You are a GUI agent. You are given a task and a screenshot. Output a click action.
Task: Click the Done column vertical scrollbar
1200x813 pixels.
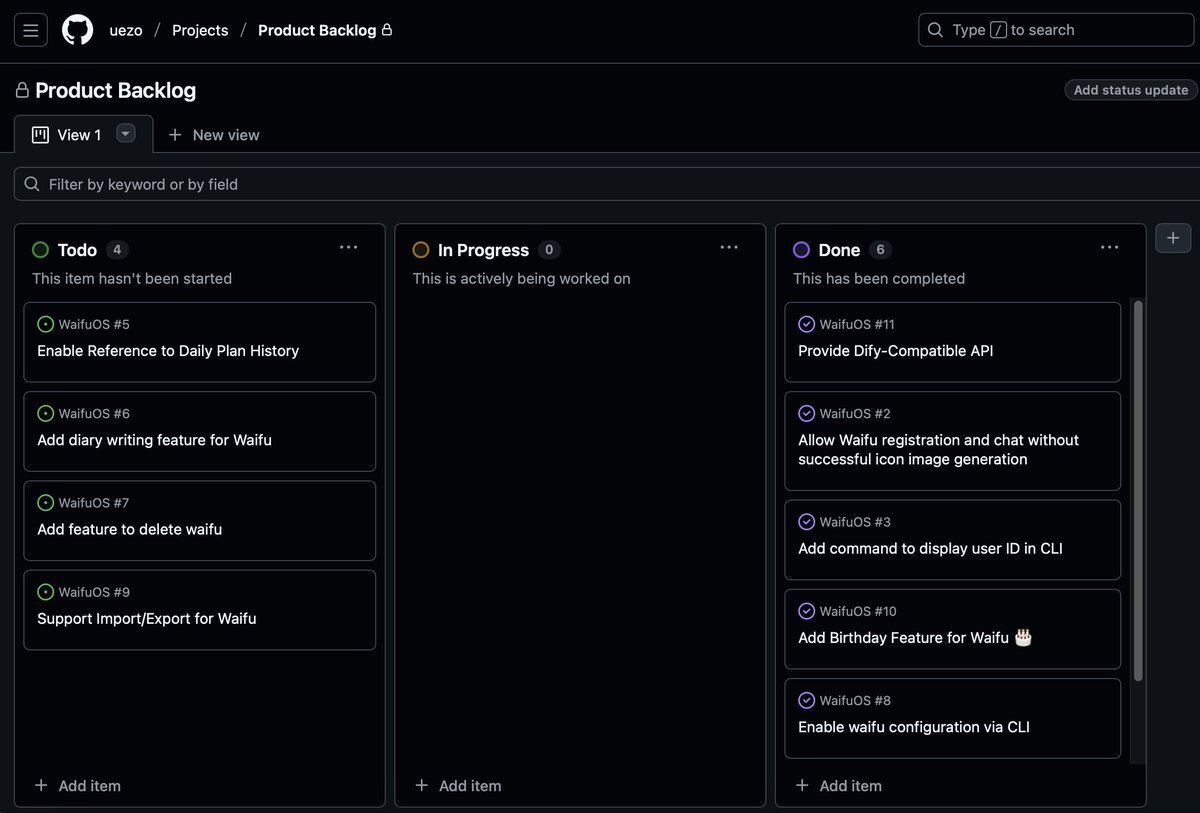[1137, 490]
